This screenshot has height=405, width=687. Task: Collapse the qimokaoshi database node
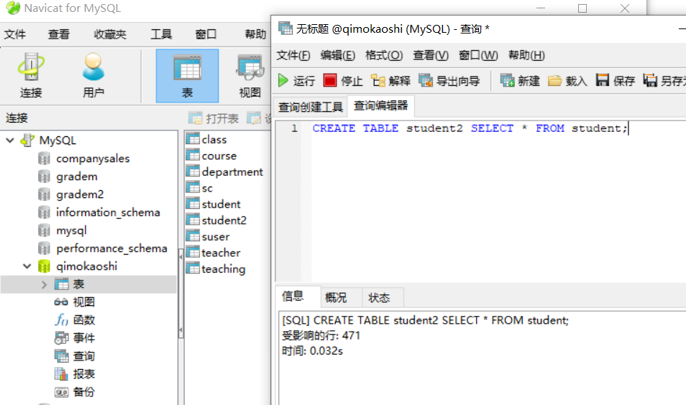pos(27,266)
